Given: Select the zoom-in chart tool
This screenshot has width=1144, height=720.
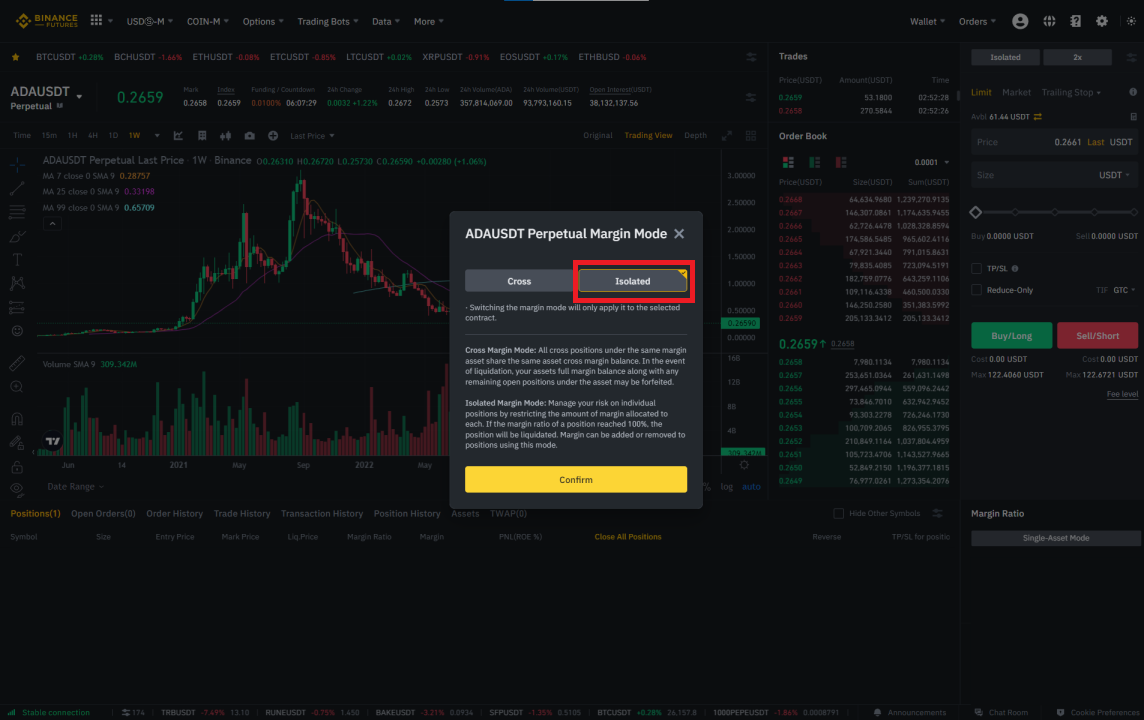Looking at the screenshot, I should [17, 387].
